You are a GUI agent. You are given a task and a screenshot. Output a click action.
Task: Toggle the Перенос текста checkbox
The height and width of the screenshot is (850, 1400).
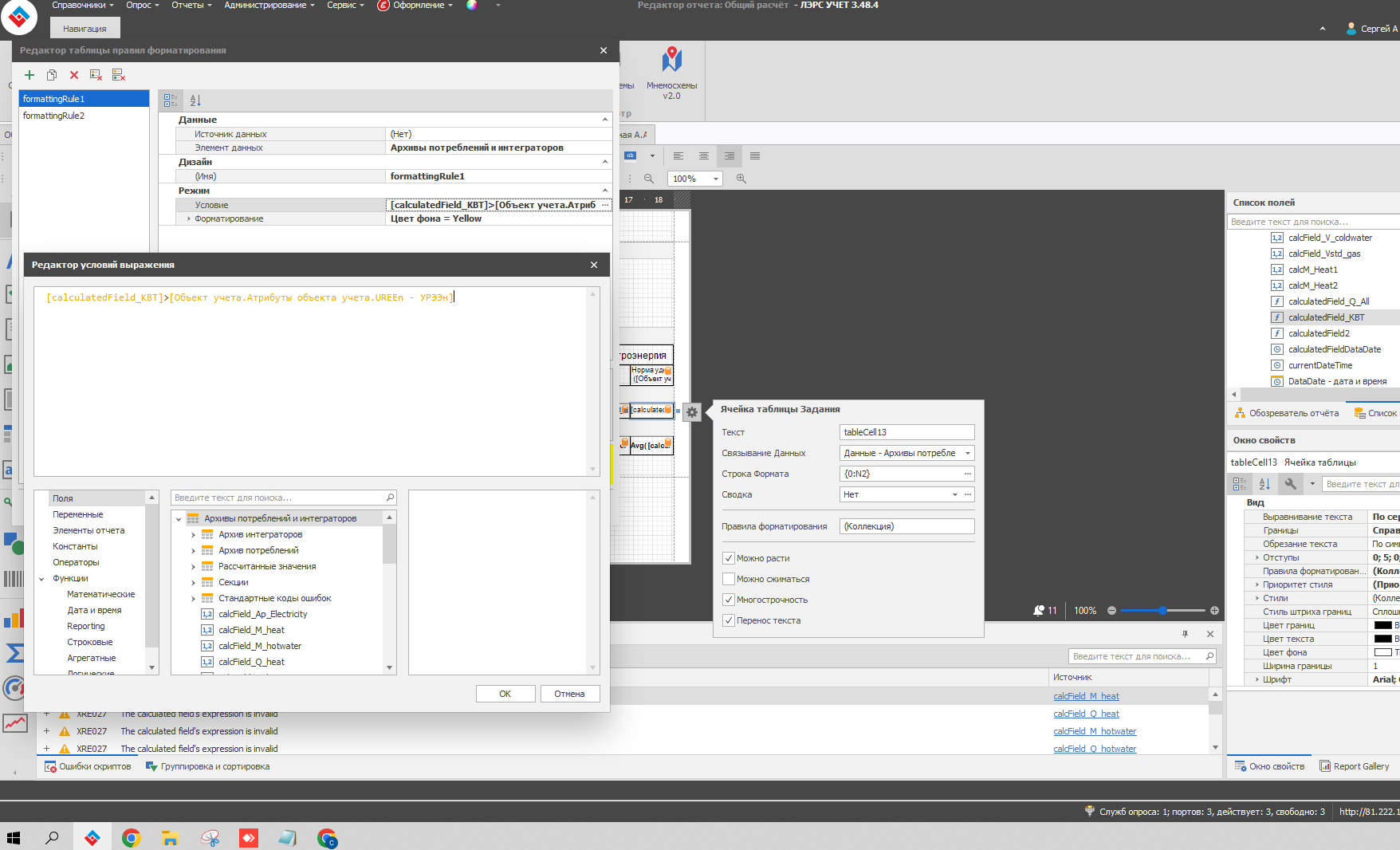click(x=729, y=620)
